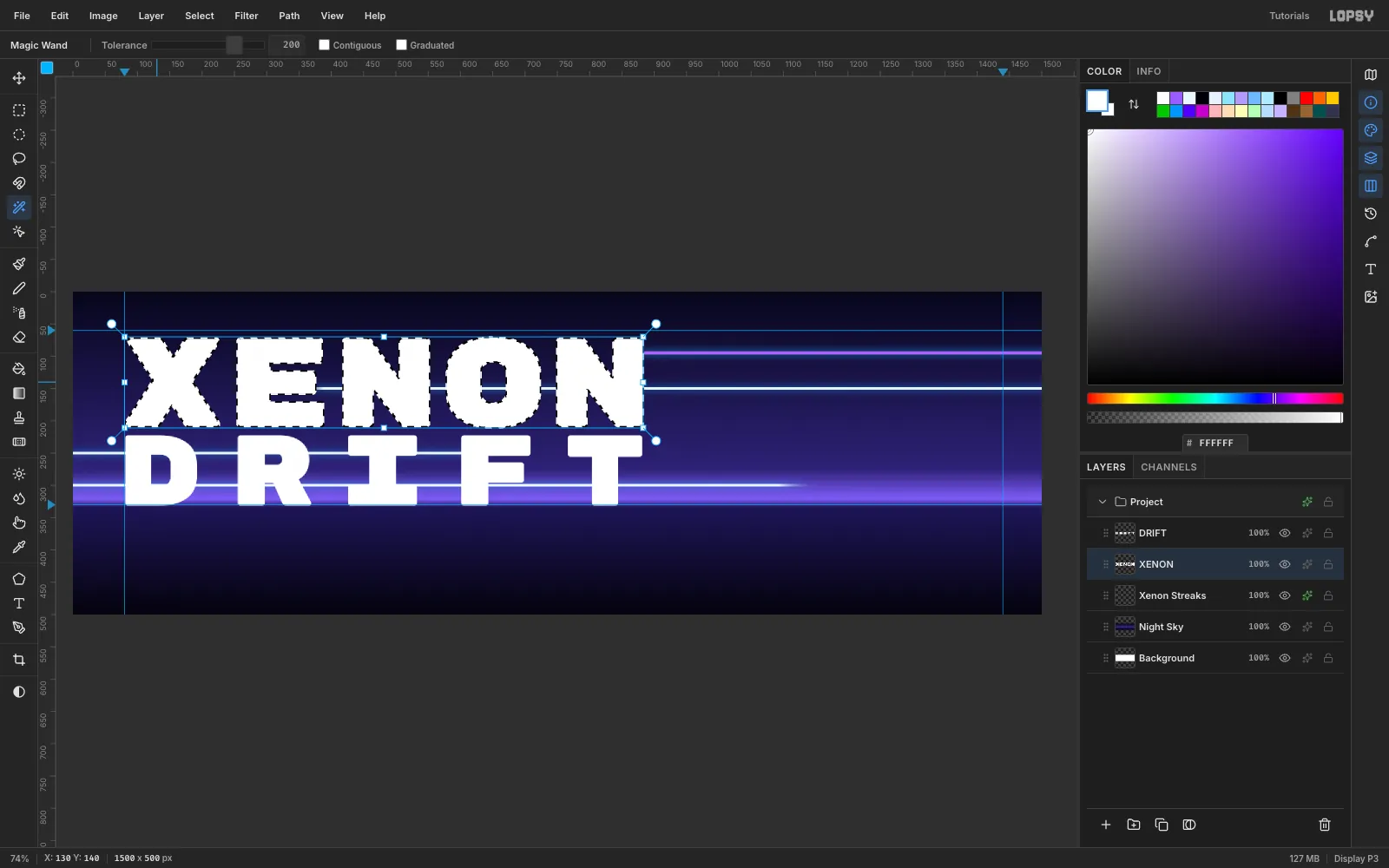The image size is (1389, 868).
Task: Hide the Night Sky layer
Action: pos(1285,627)
